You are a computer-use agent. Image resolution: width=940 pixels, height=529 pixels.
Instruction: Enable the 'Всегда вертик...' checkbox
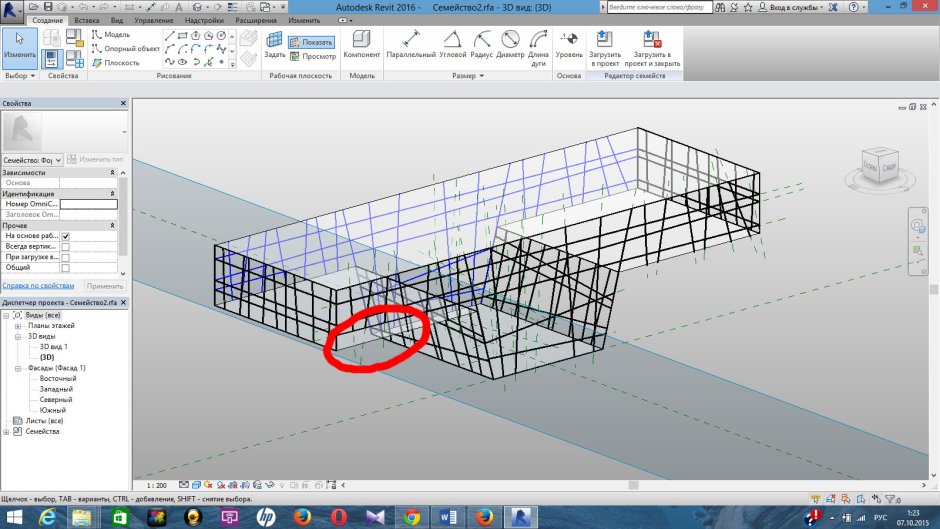click(66, 247)
